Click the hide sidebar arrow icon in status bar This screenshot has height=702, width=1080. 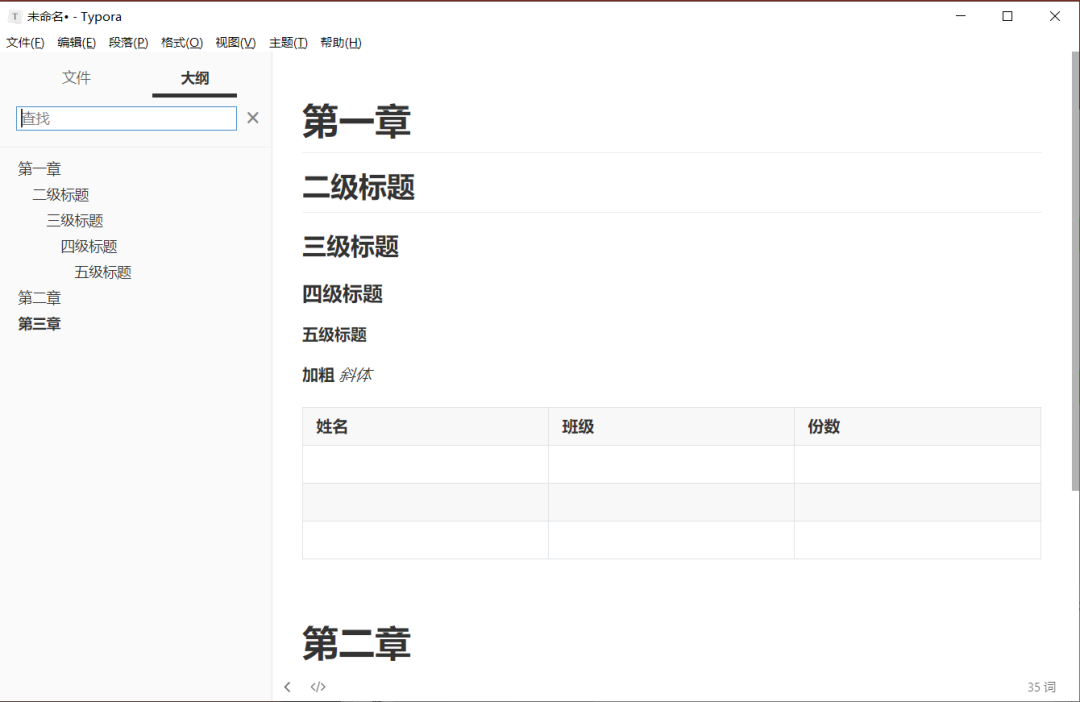288,687
